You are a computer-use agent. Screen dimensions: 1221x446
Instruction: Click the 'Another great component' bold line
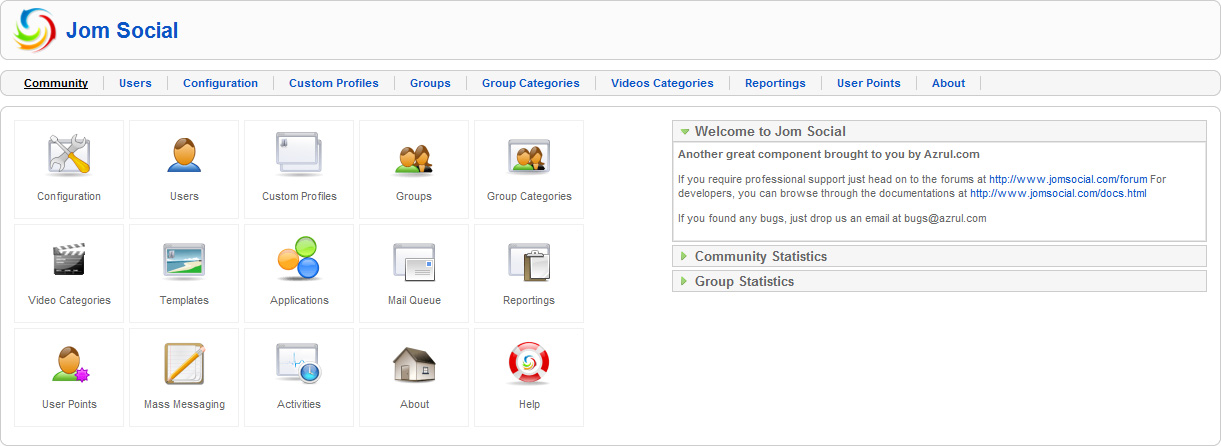(829, 155)
